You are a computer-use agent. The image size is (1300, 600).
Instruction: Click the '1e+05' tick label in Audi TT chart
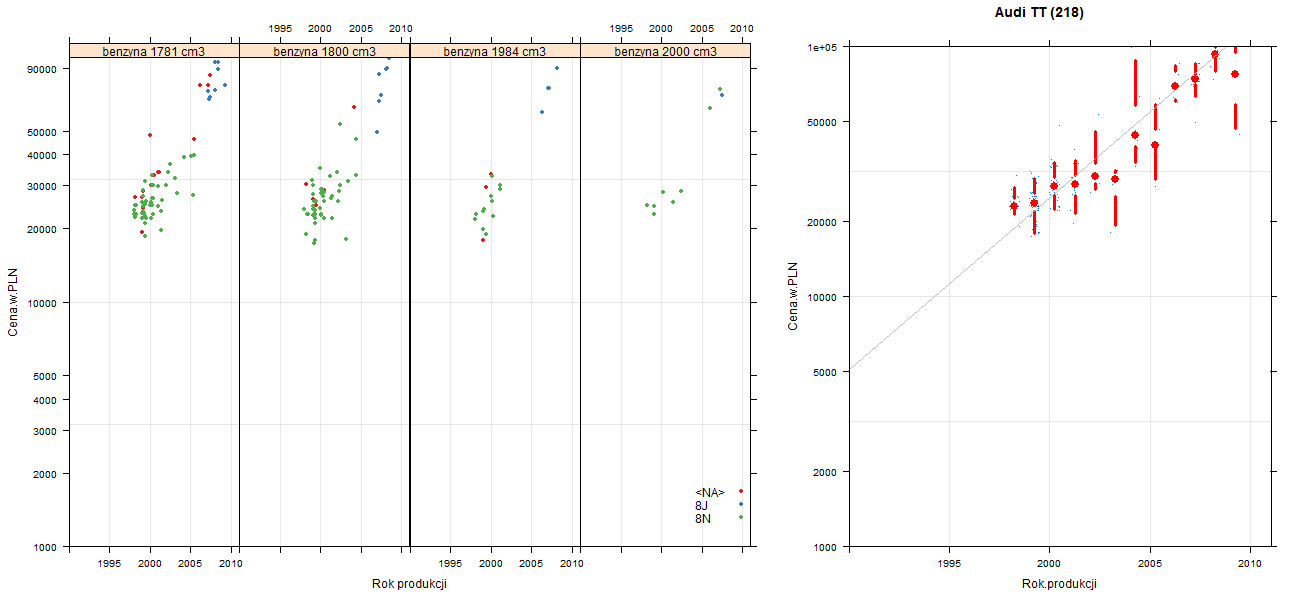[x=824, y=47]
